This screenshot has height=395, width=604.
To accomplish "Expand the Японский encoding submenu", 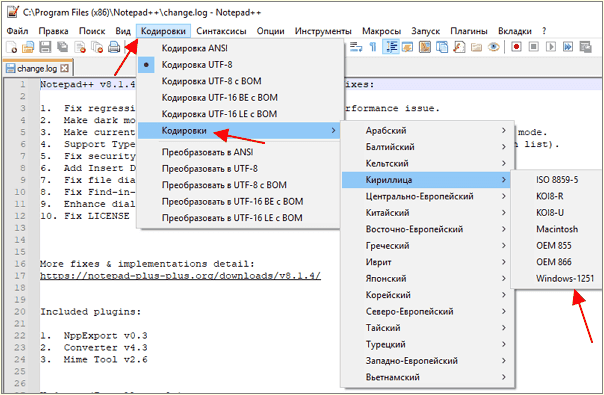I will click(427, 279).
